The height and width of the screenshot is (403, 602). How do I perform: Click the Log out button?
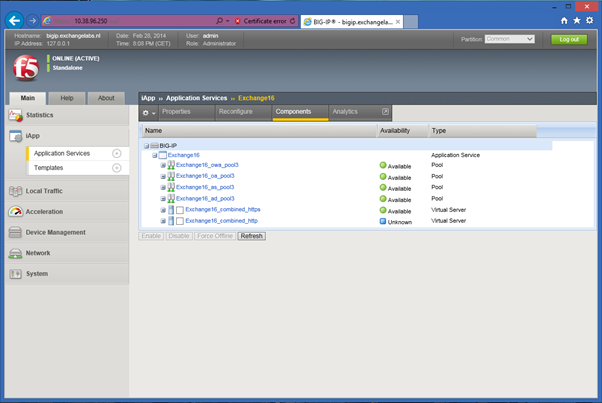[569, 39]
